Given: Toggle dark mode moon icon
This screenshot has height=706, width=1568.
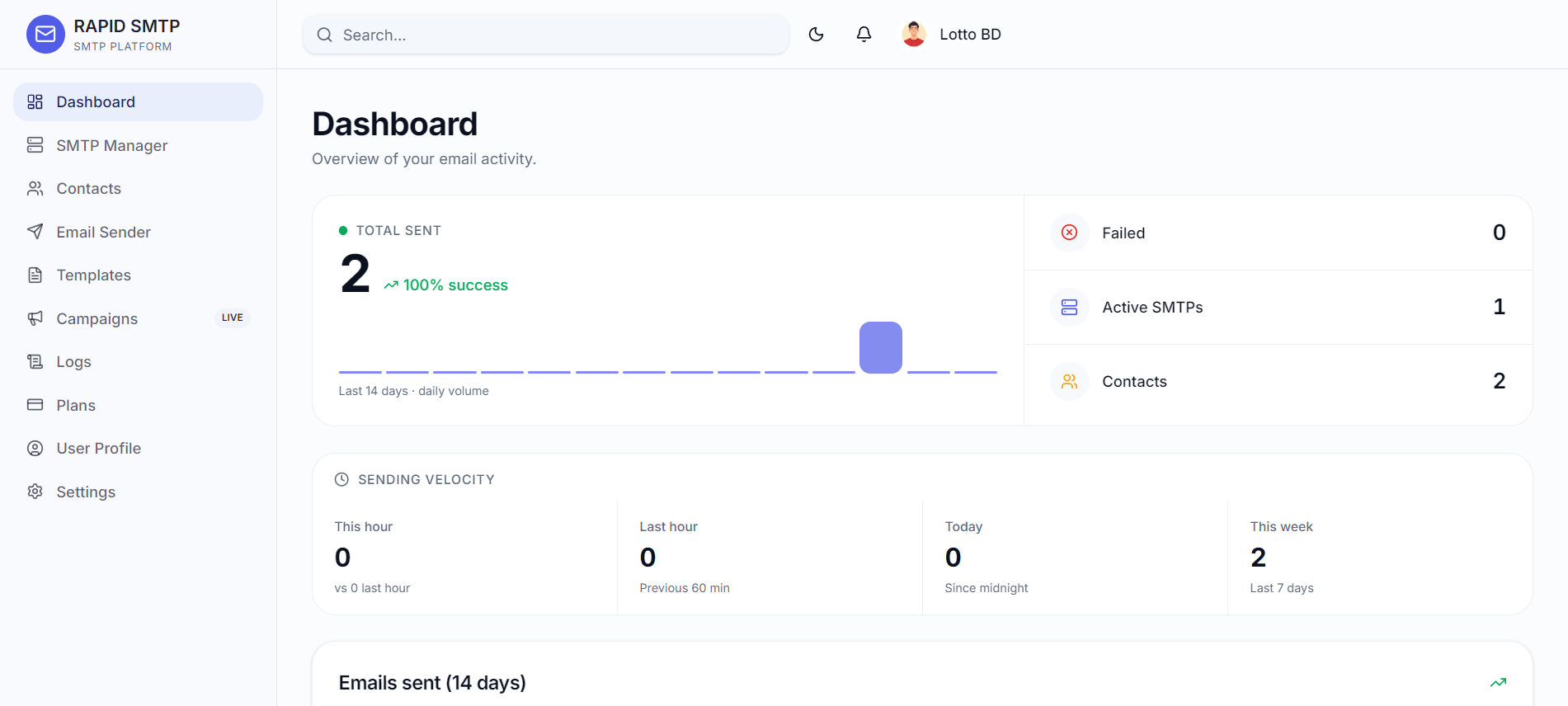Looking at the screenshot, I should [816, 35].
